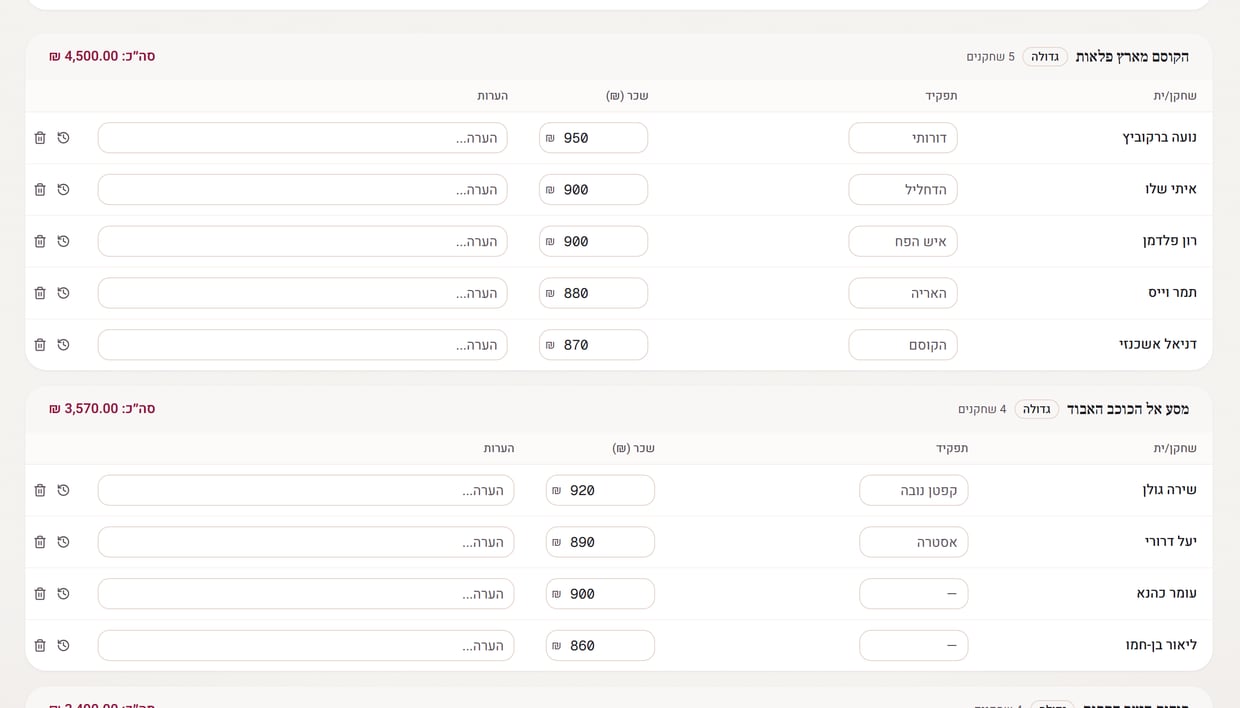Delete the row for דניאל אשכנזי

[40, 345]
